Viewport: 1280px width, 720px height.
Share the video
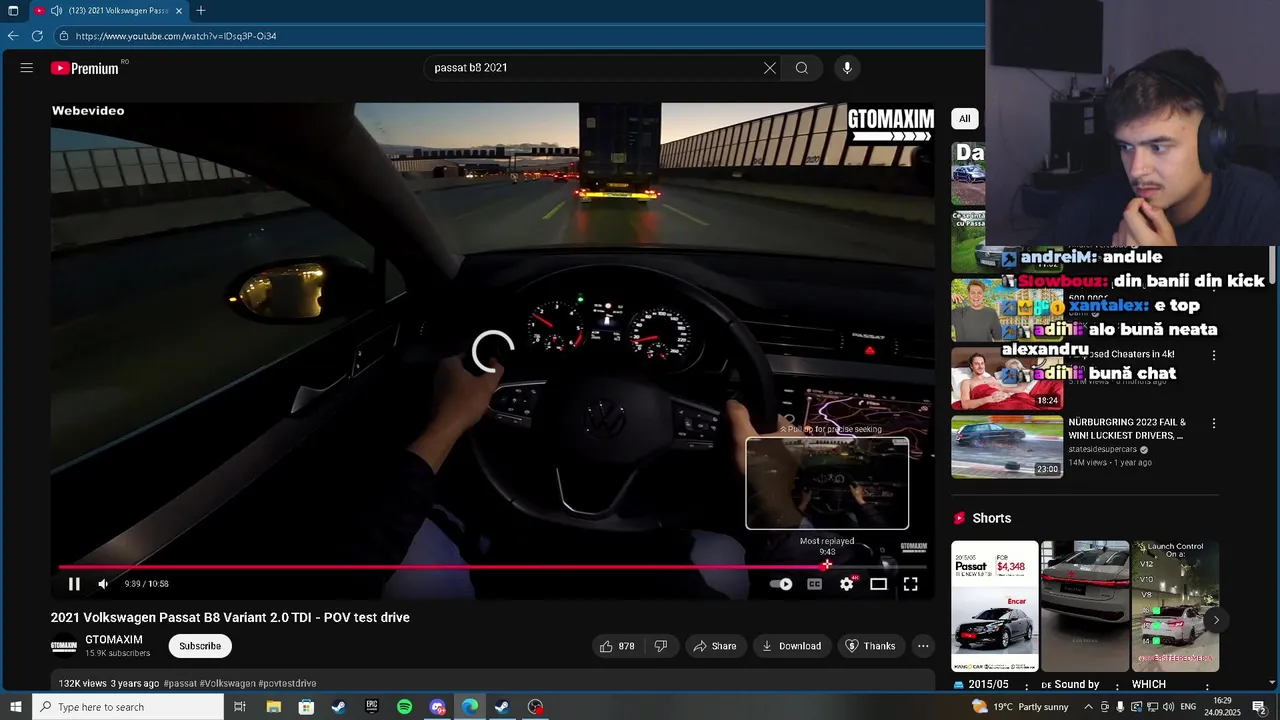click(715, 646)
